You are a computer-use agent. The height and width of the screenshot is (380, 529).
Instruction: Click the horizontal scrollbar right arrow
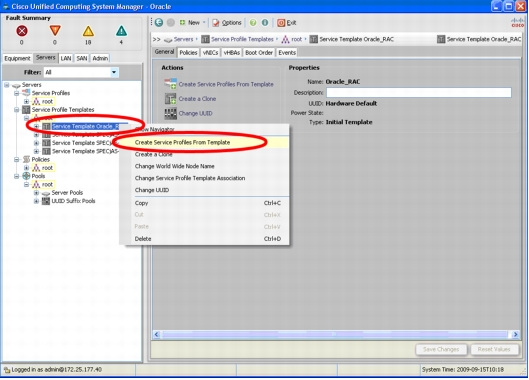coord(515,334)
